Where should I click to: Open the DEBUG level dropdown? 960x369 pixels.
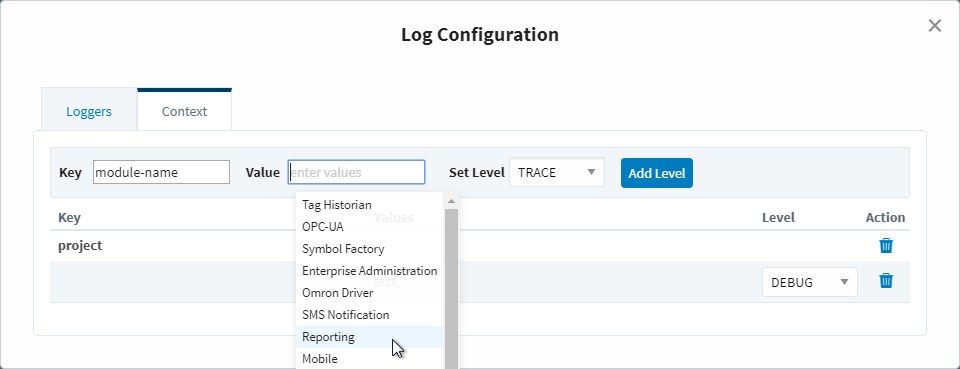click(x=809, y=282)
